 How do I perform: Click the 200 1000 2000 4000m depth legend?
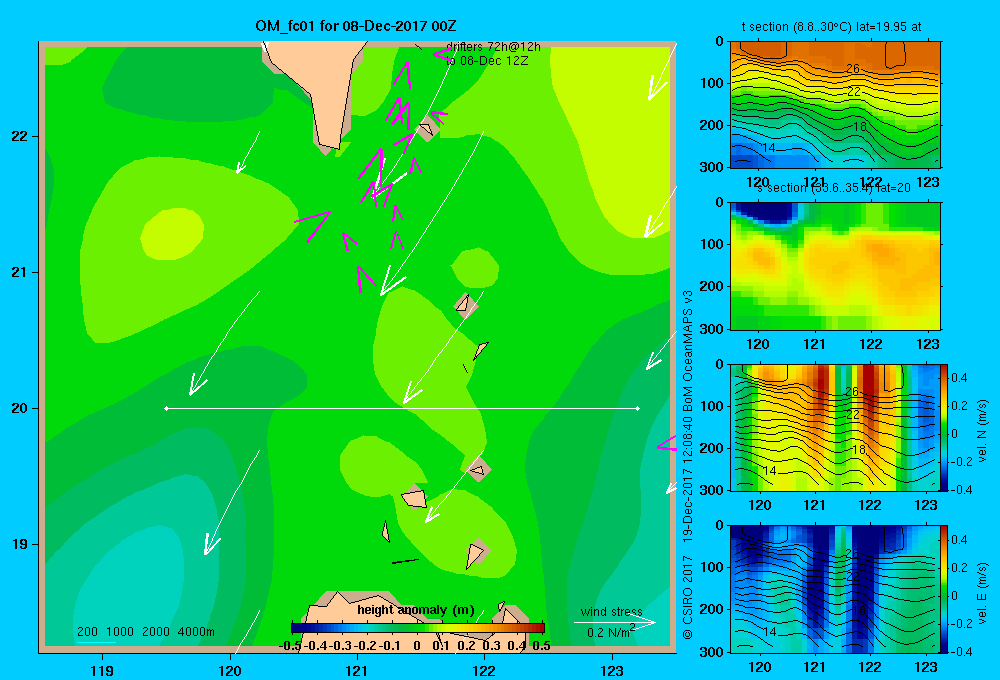tap(145, 632)
